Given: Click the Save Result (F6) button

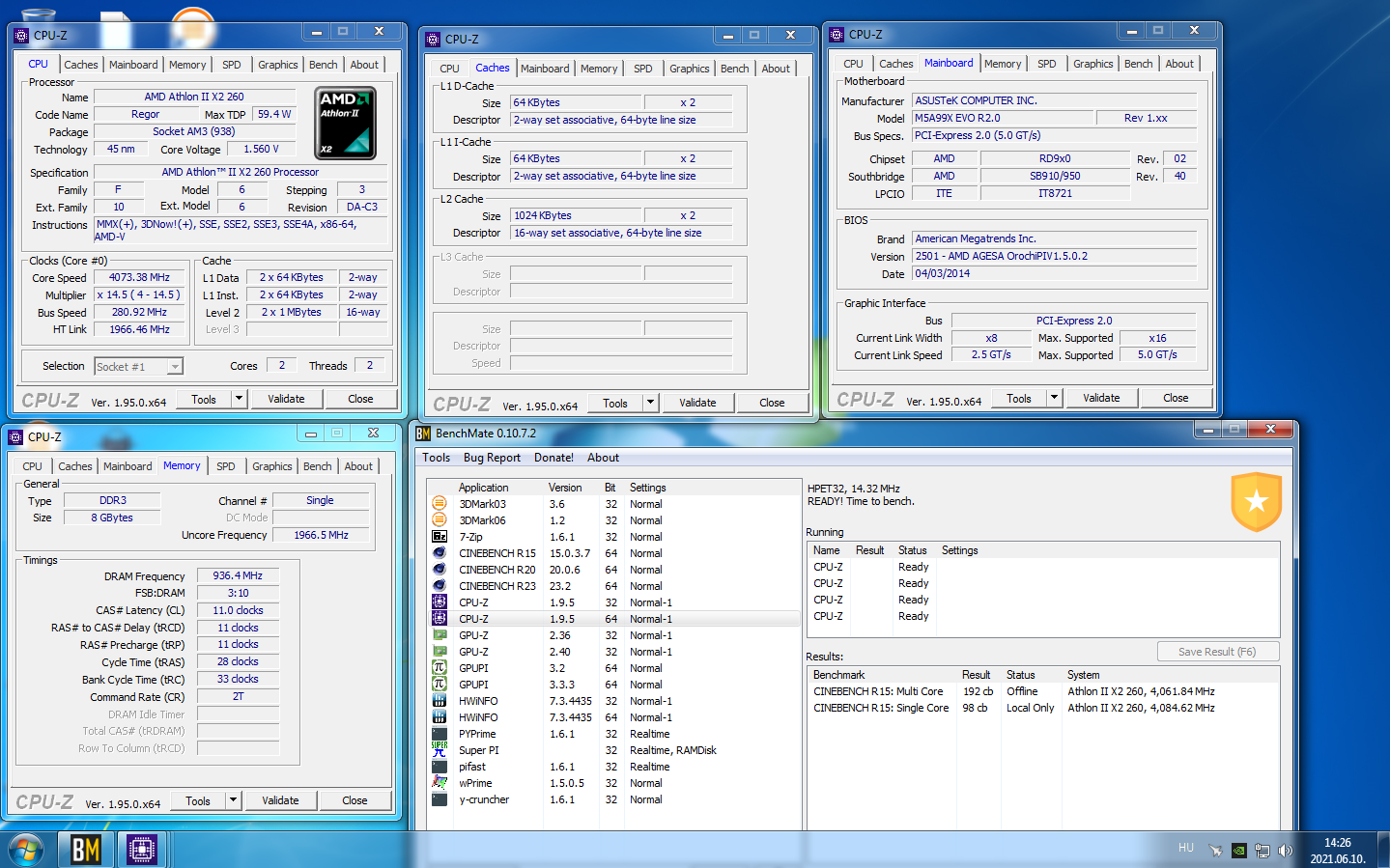Looking at the screenshot, I should pyautogui.click(x=1217, y=652).
